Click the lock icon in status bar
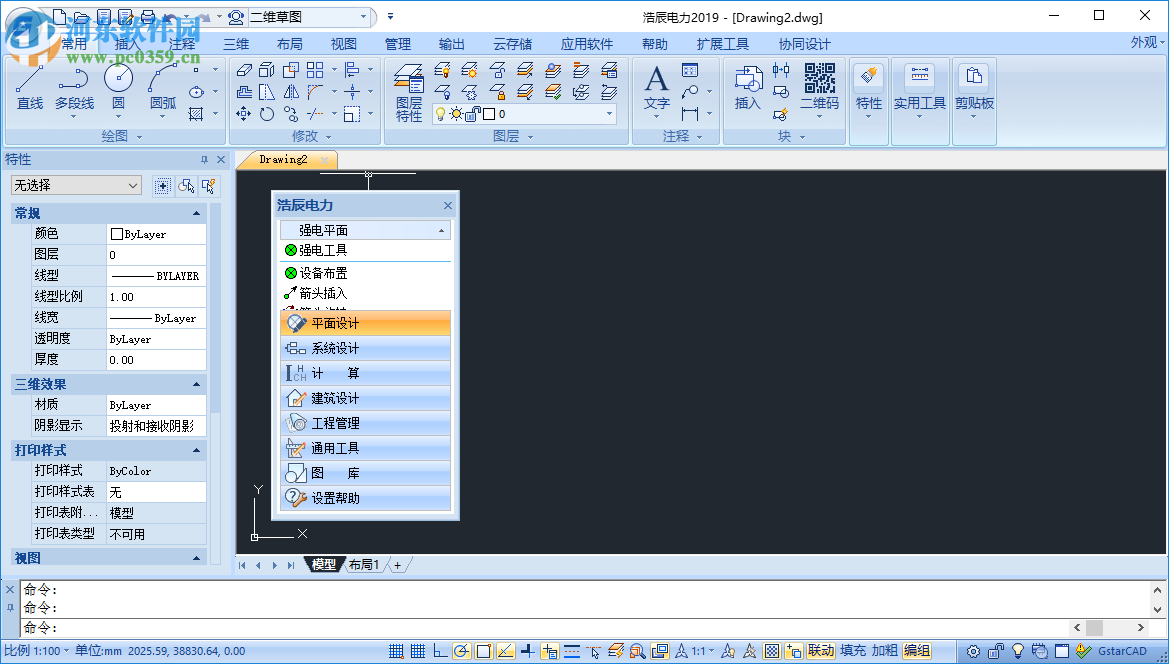 (996, 651)
